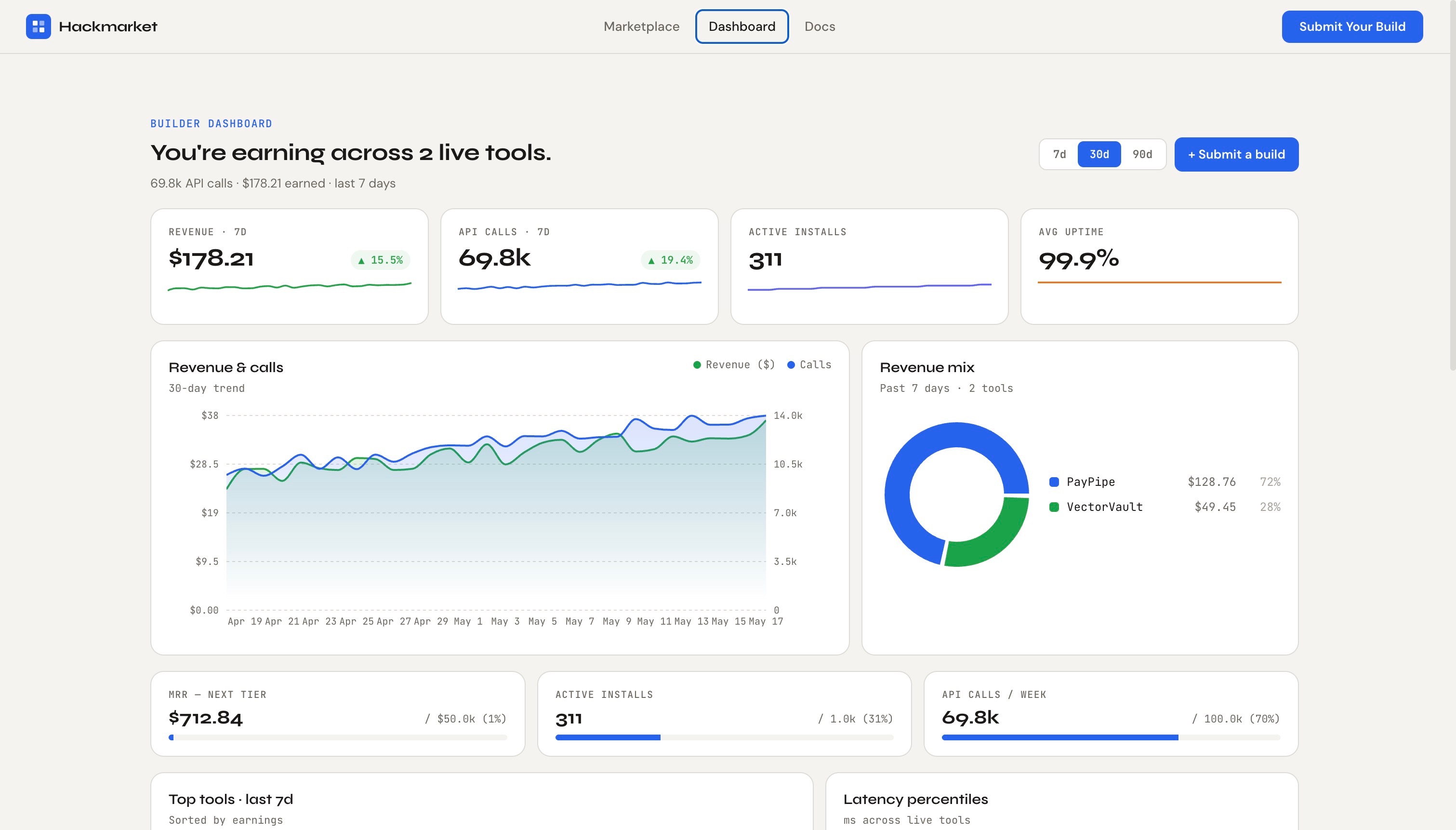1456x830 pixels.
Task: Click the Hackmarket logo icon
Action: click(38, 26)
